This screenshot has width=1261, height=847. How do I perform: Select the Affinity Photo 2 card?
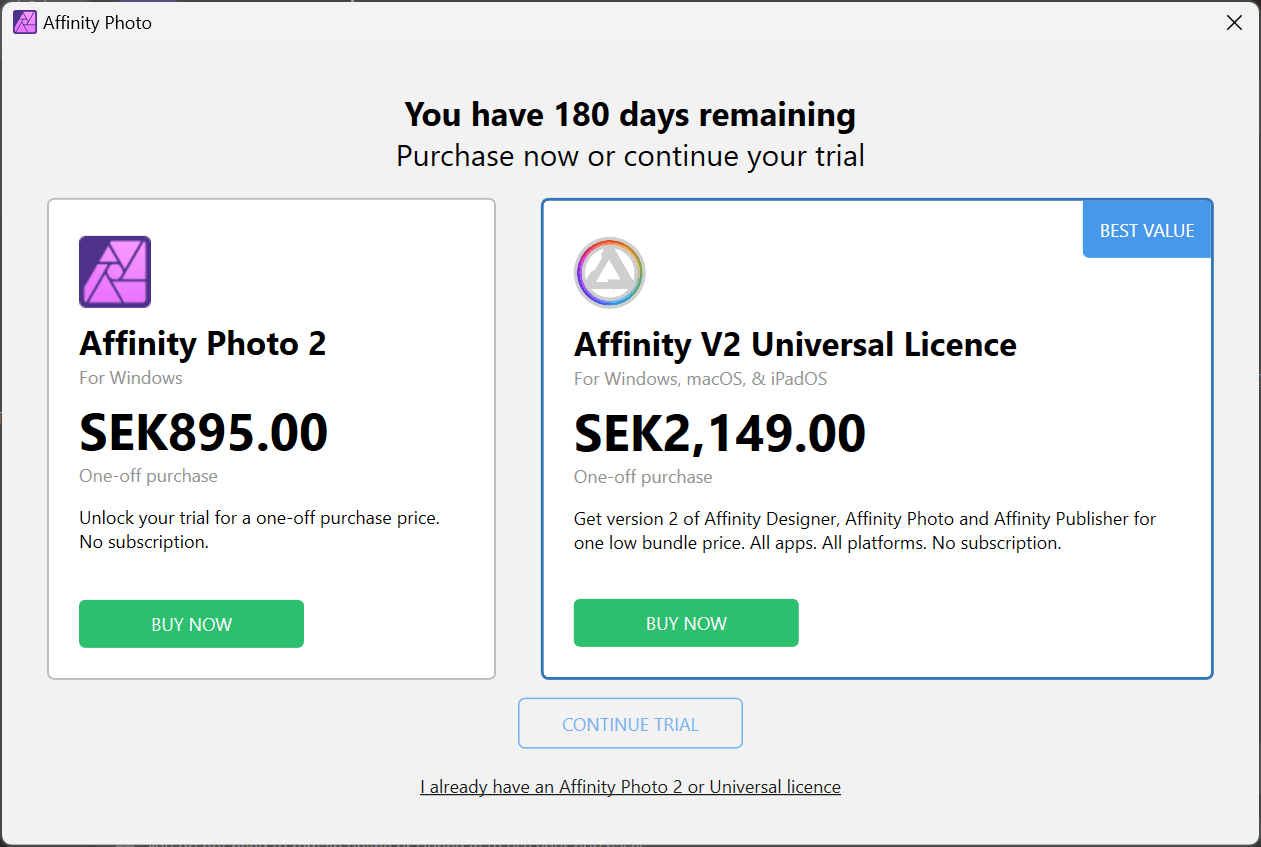(271, 438)
